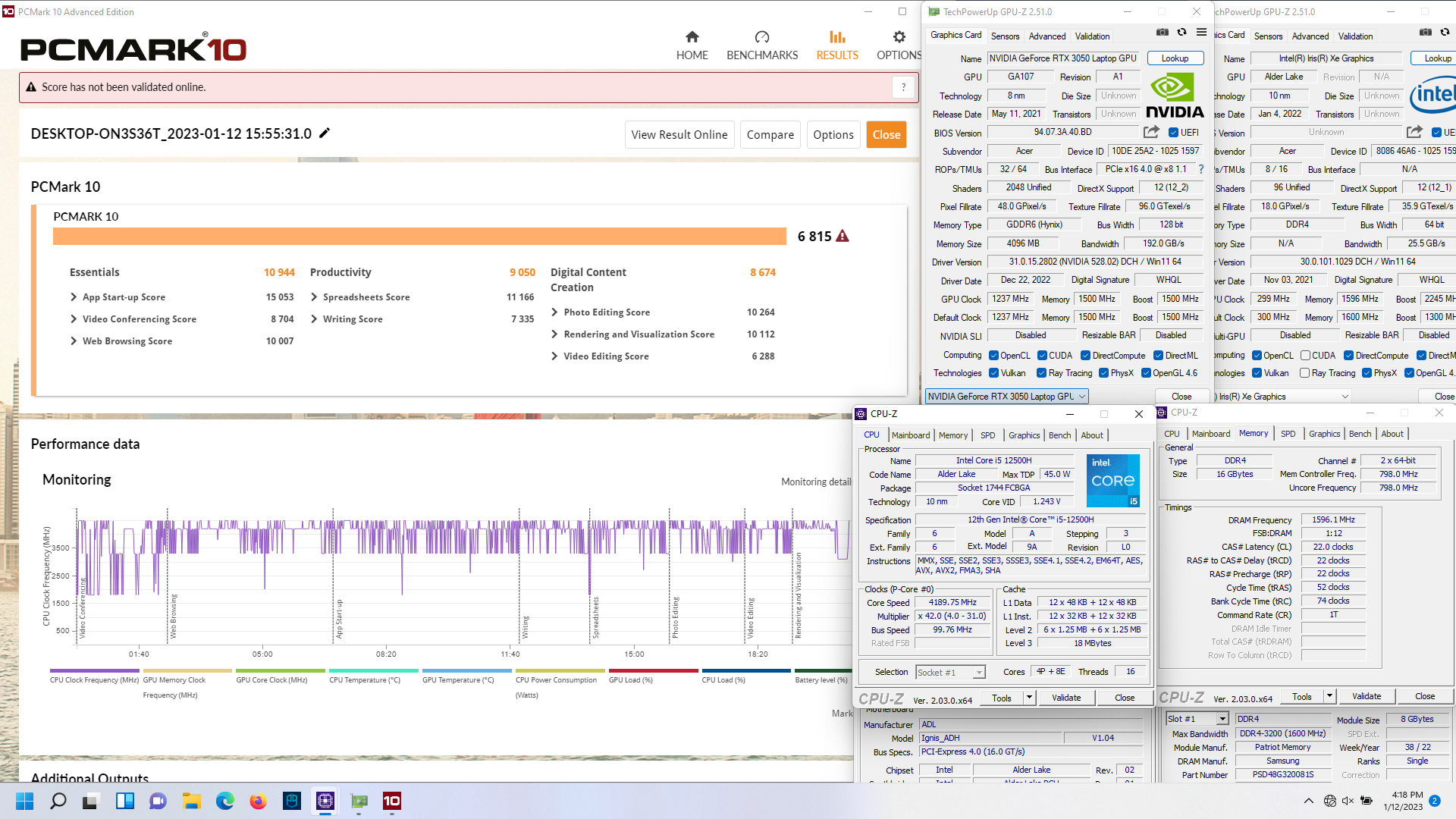The width and height of the screenshot is (1456, 819).
Task: Click taskbar clock showing 4:18 PM
Action: pyautogui.click(x=1403, y=801)
